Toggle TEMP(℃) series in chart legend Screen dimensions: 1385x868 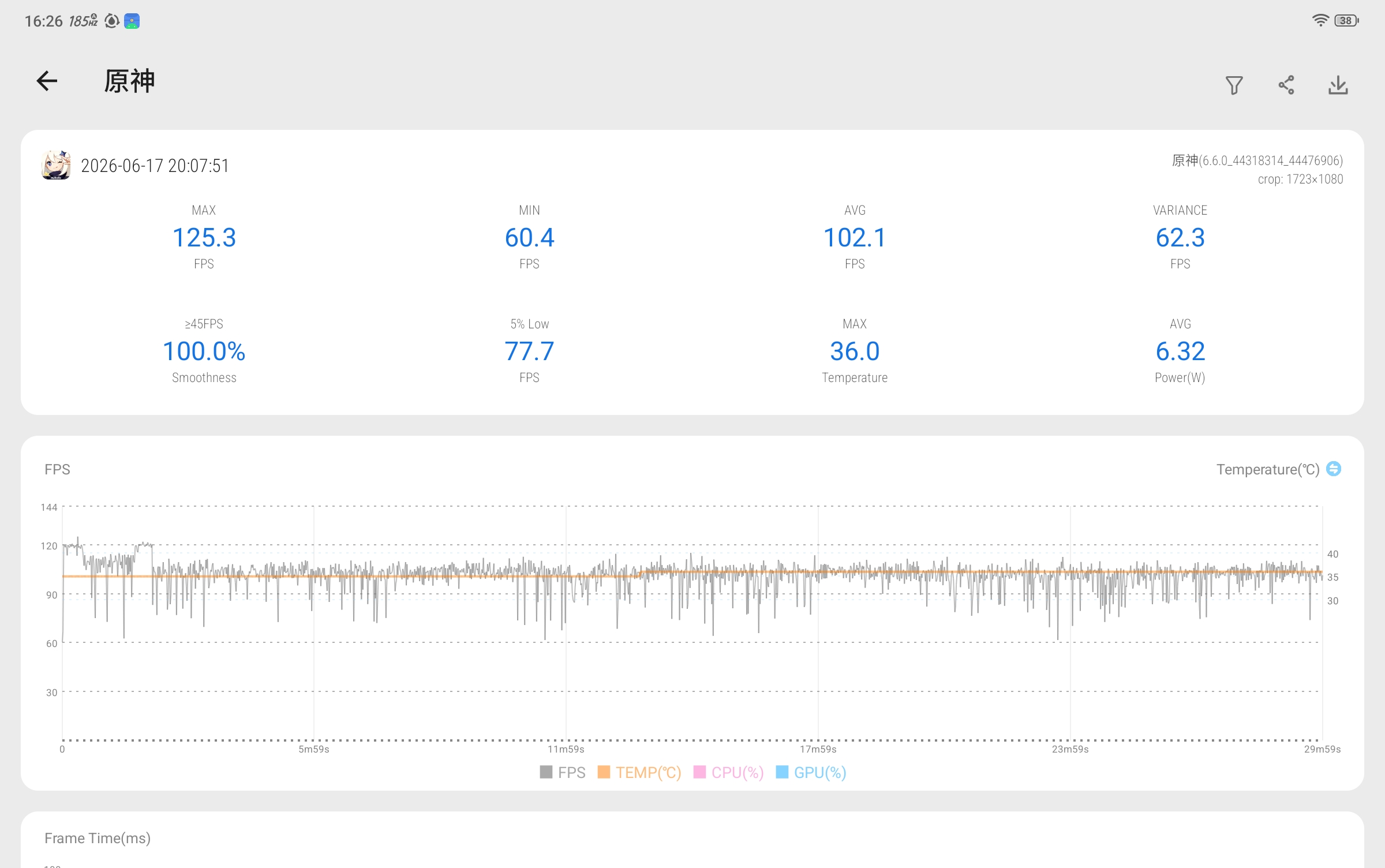639,772
